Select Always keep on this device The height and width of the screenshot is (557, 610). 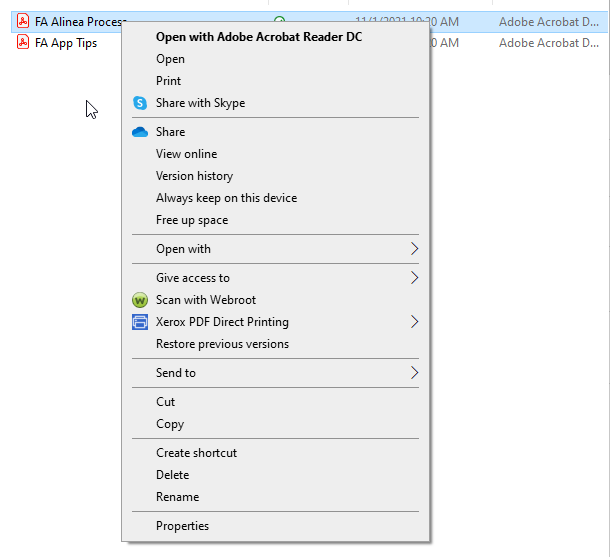[275, 198]
